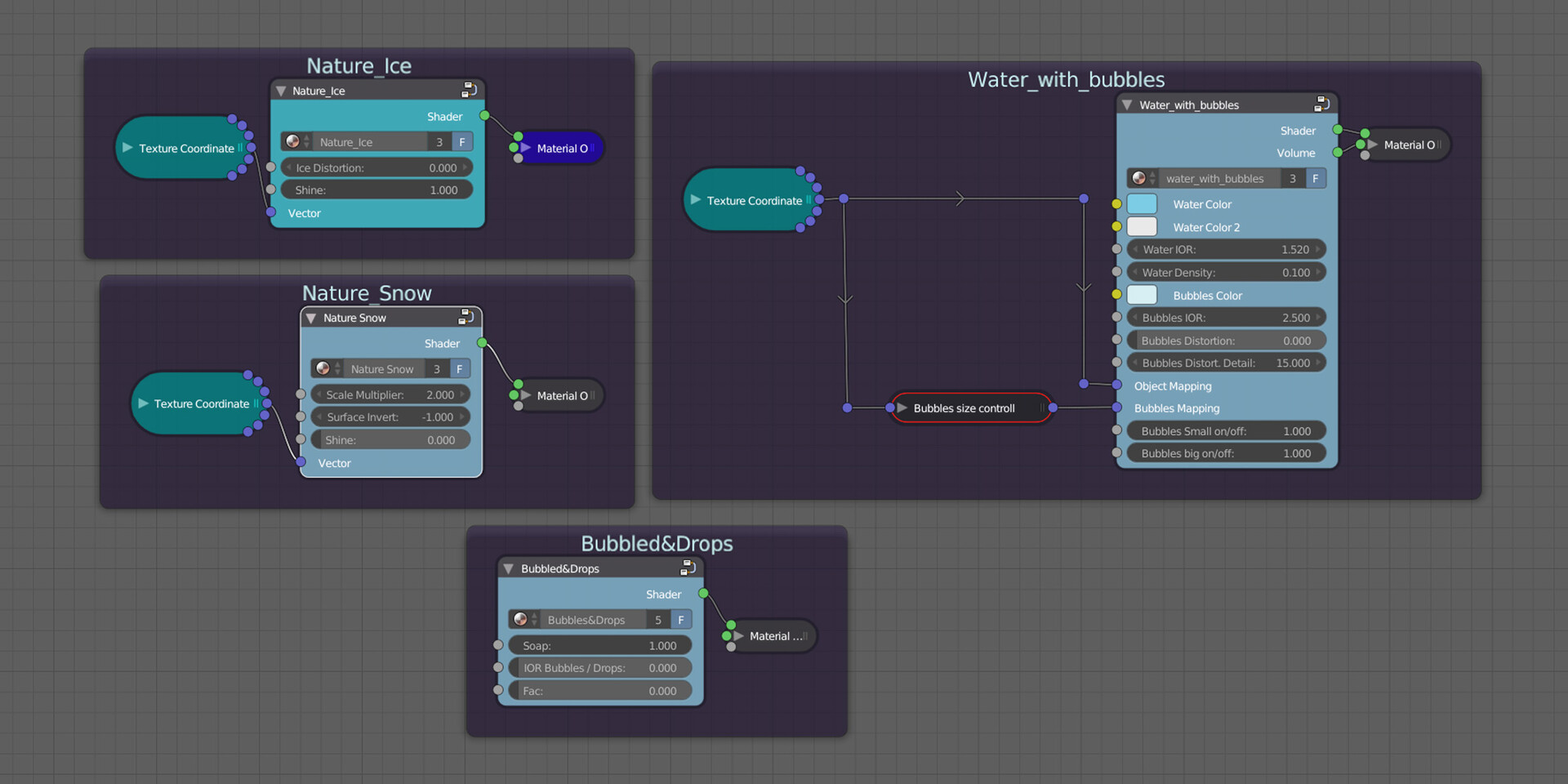This screenshot has width=1568, height=784.
Task: Open the Water Color swatch picker
Action: pyautogui.click(x=1141, y=203)
